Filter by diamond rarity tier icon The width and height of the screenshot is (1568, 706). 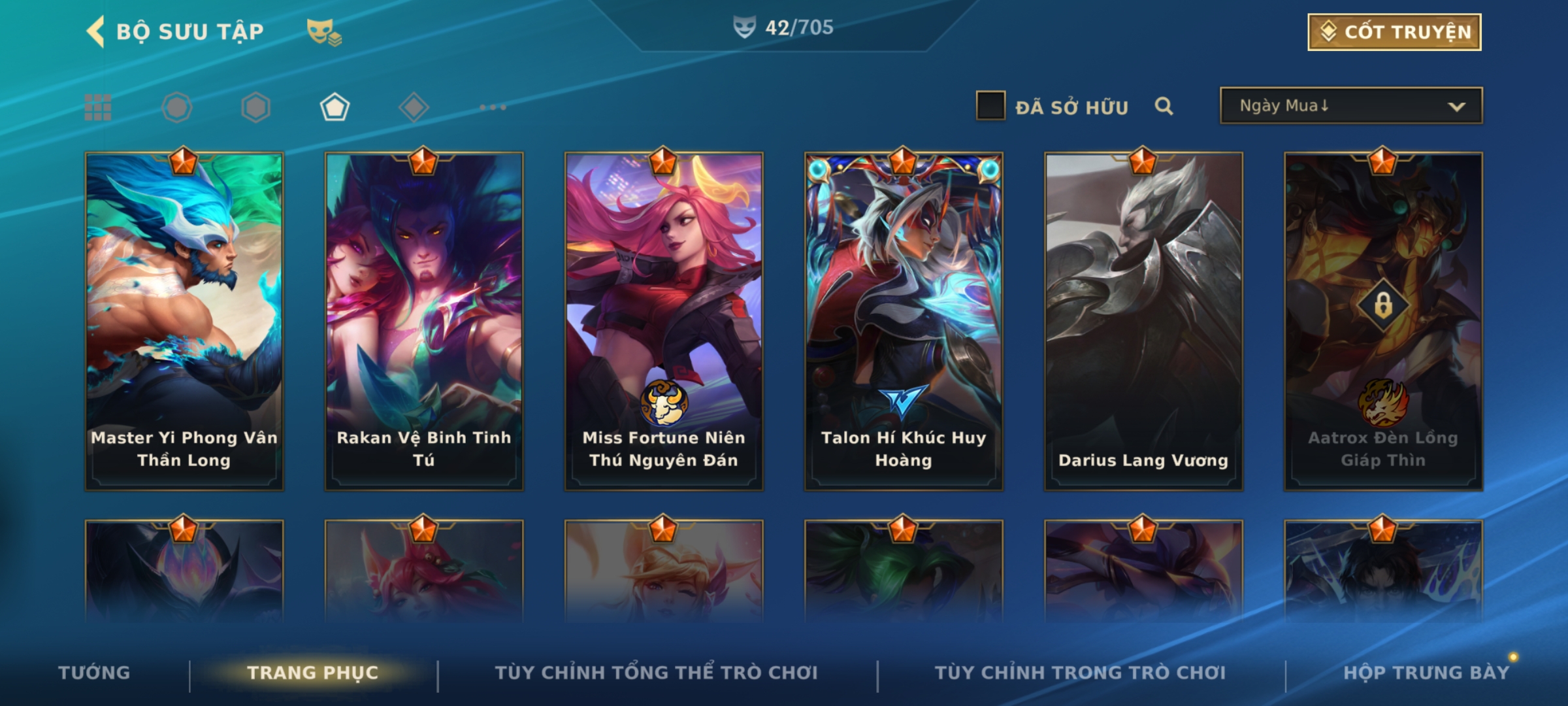[x=414, y=107]
